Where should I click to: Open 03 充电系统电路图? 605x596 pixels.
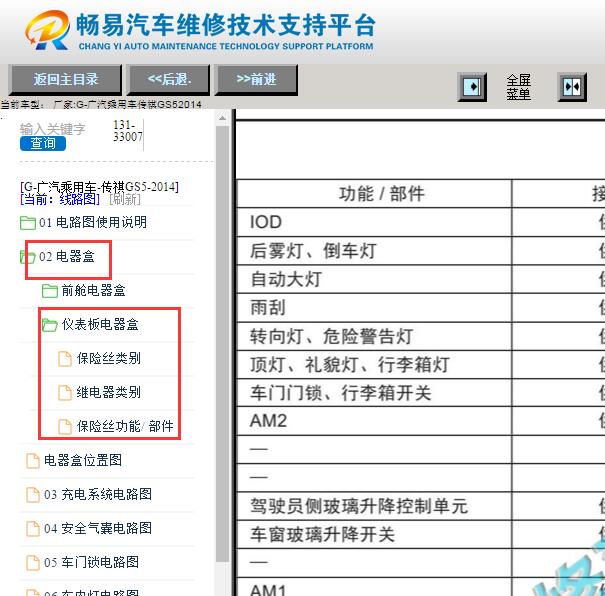[98, 494]
